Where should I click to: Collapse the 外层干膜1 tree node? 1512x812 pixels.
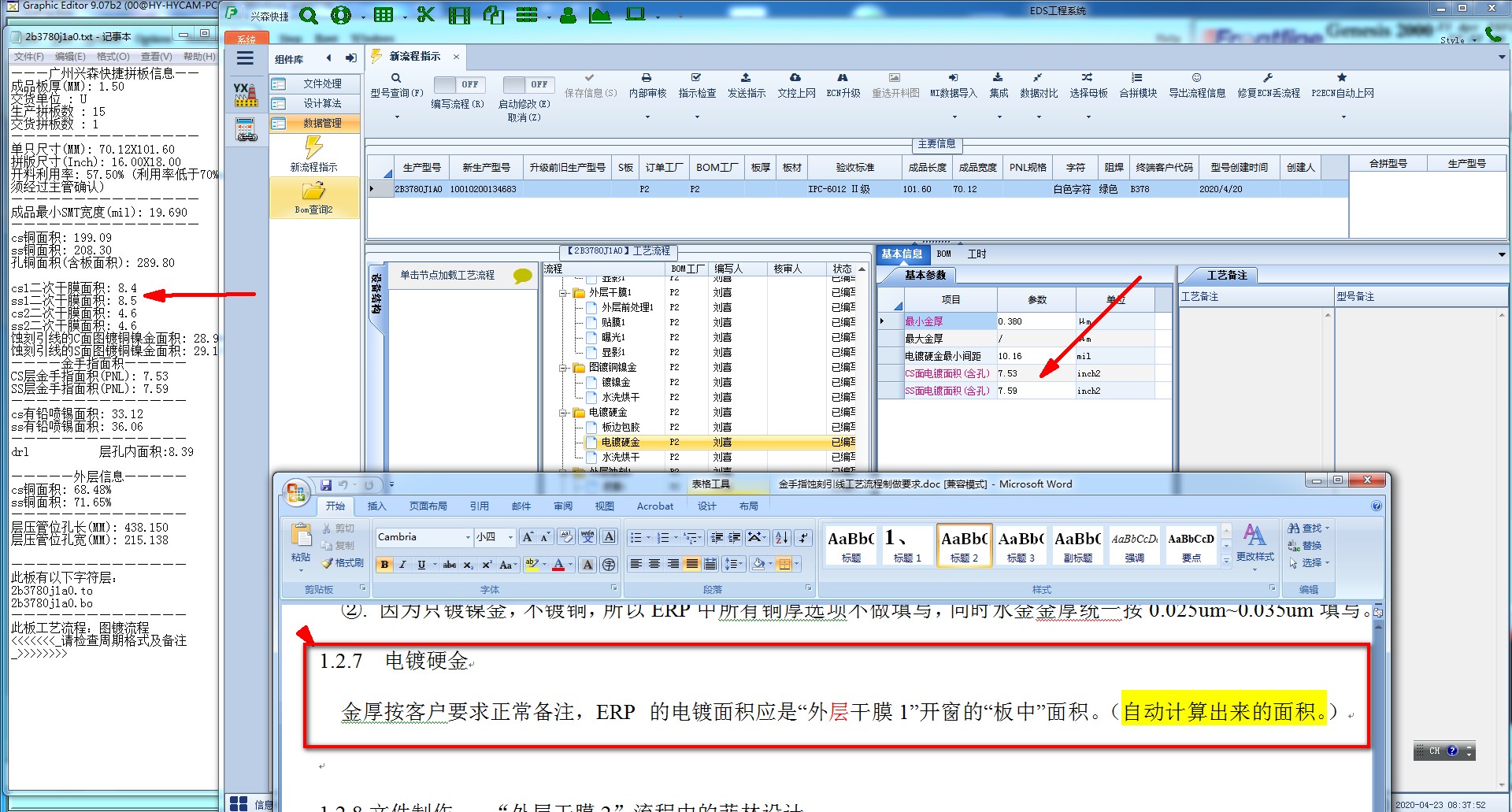click(x=563, y=293)
